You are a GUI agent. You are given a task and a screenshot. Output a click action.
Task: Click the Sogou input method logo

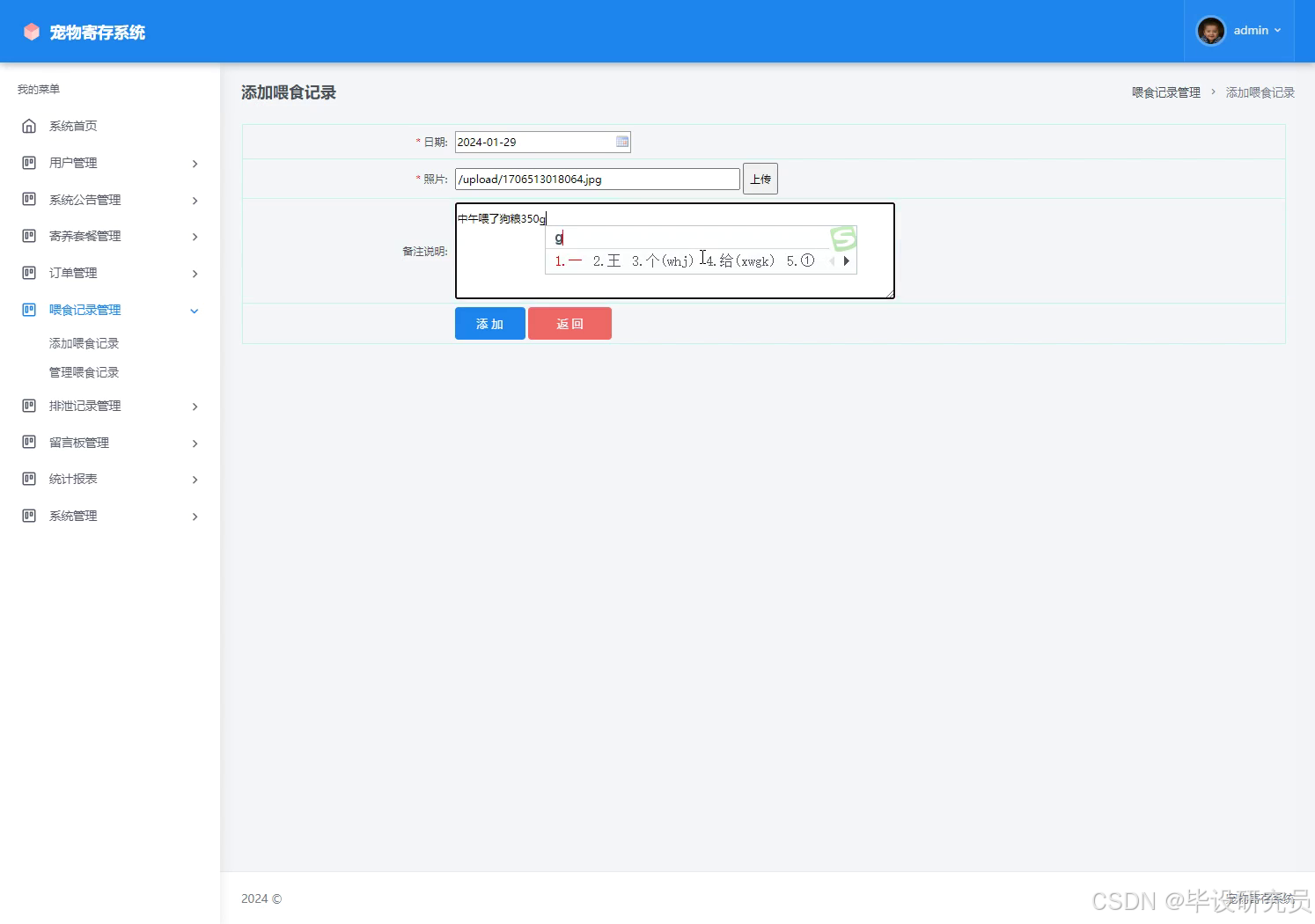click(843, 238)
